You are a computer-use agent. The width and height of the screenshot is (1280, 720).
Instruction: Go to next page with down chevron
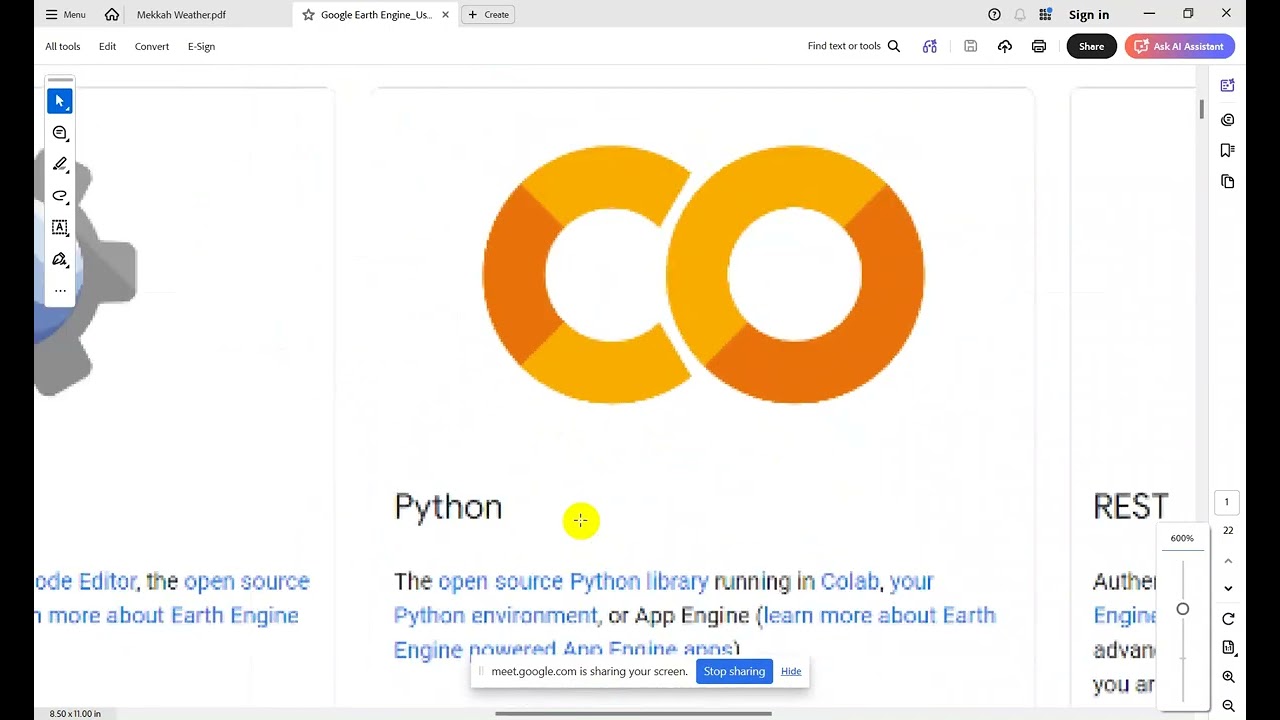pos(1228,588)
